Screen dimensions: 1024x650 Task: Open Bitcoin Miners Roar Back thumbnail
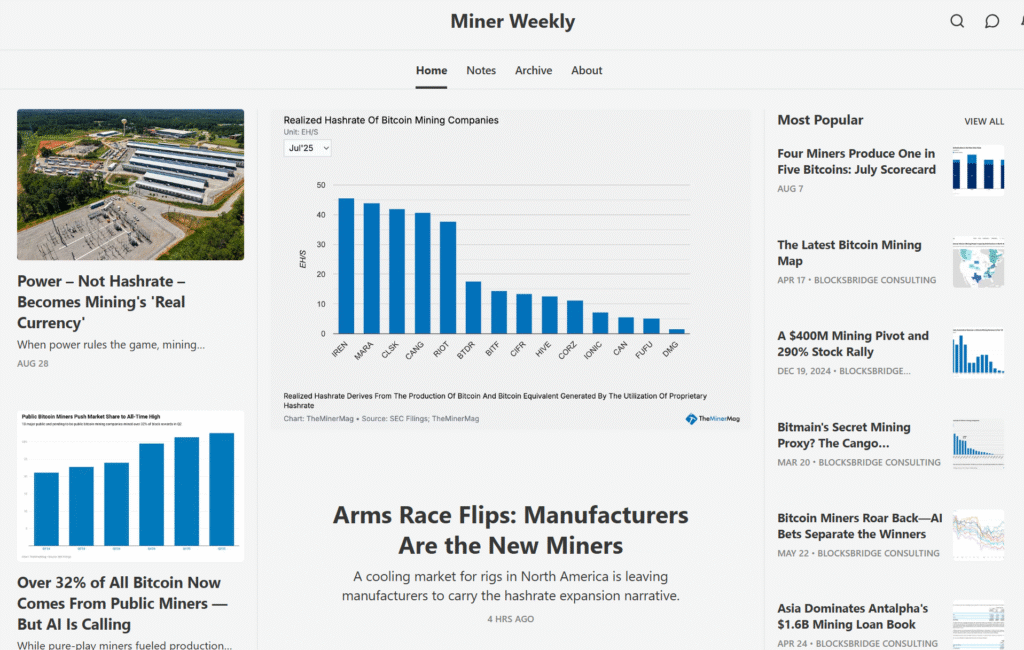[x=978, y=535]
